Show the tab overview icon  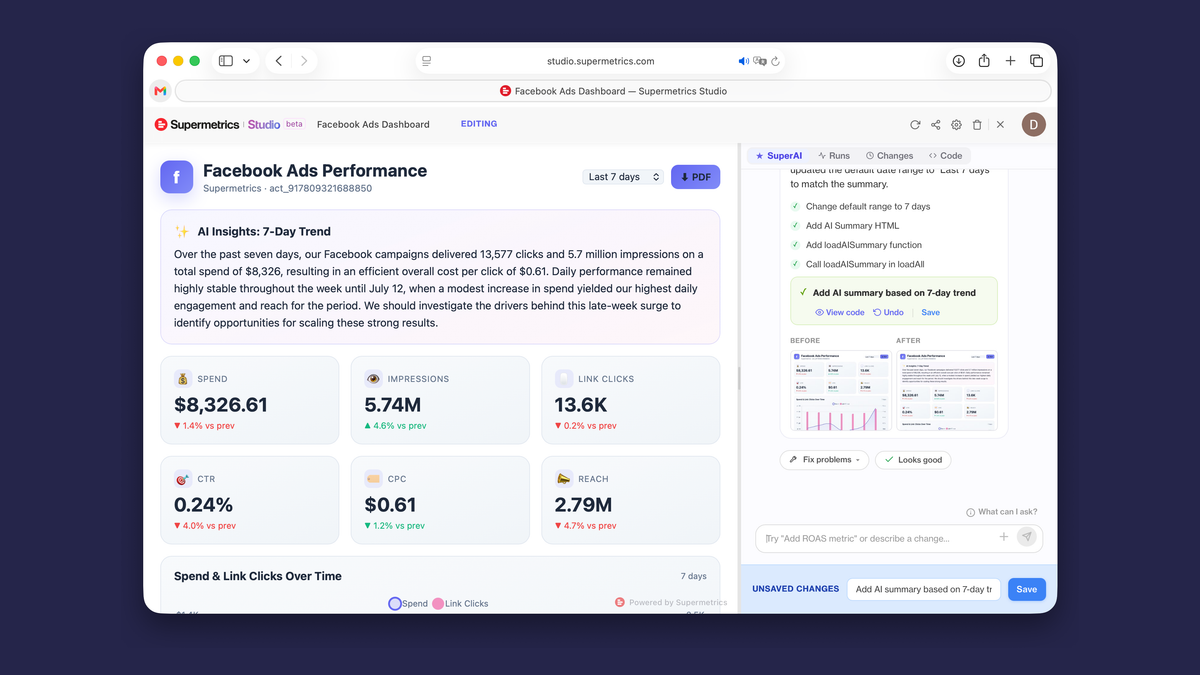(x=1036, y=61)
